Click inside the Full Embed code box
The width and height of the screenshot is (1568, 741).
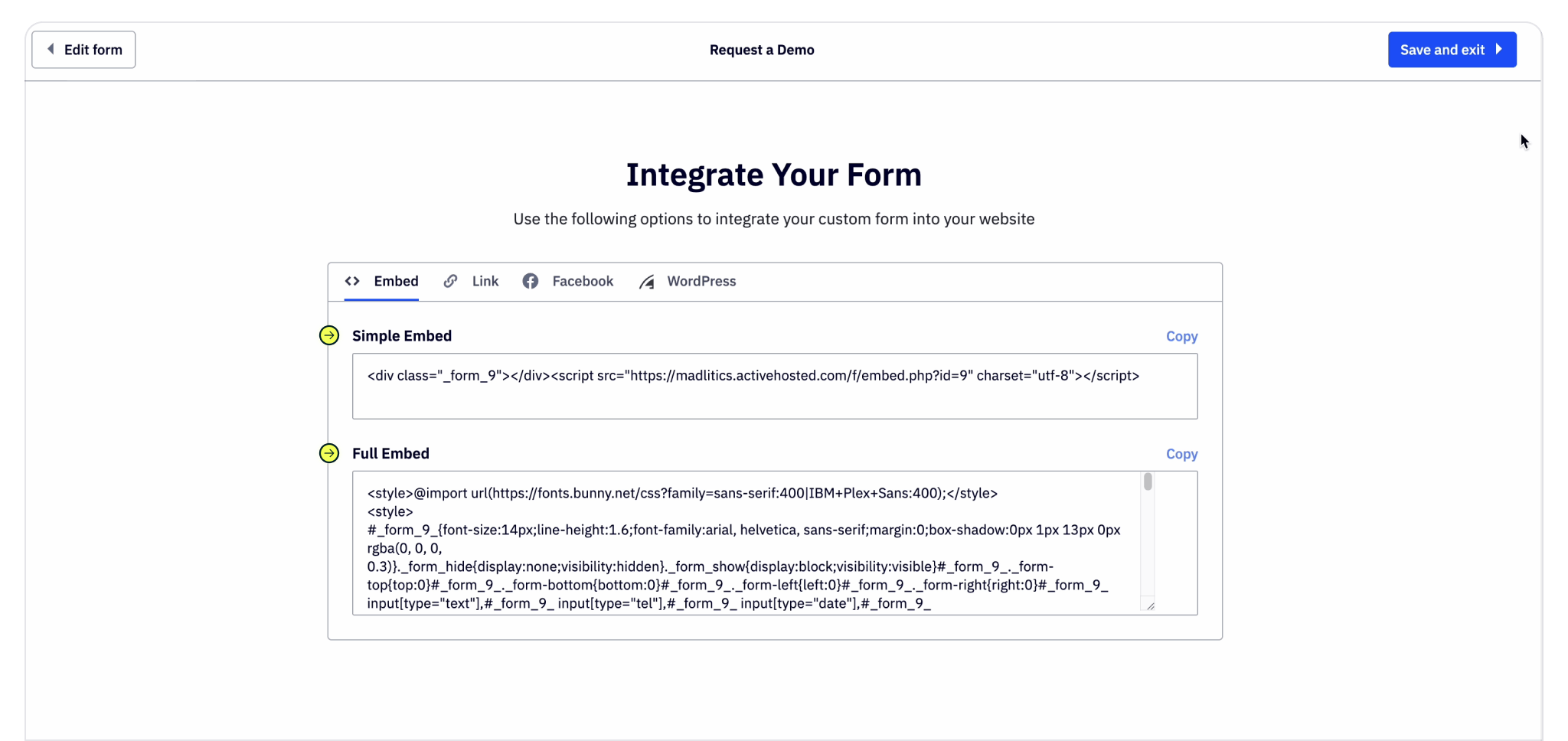(x=775, y=543)
